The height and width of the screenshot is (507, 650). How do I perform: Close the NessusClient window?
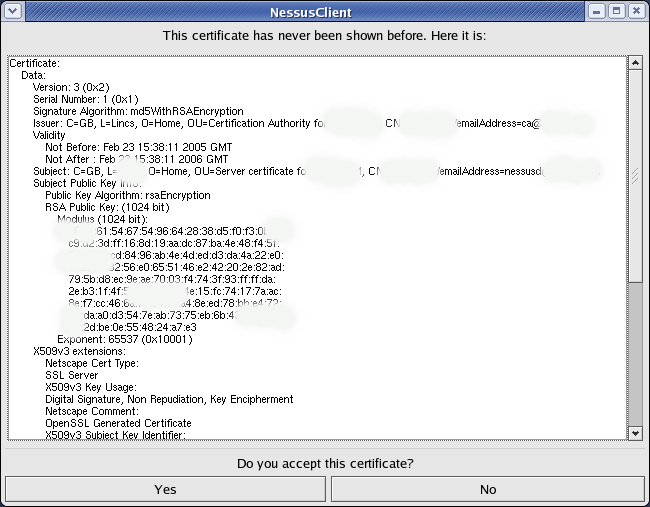[636, 11]
